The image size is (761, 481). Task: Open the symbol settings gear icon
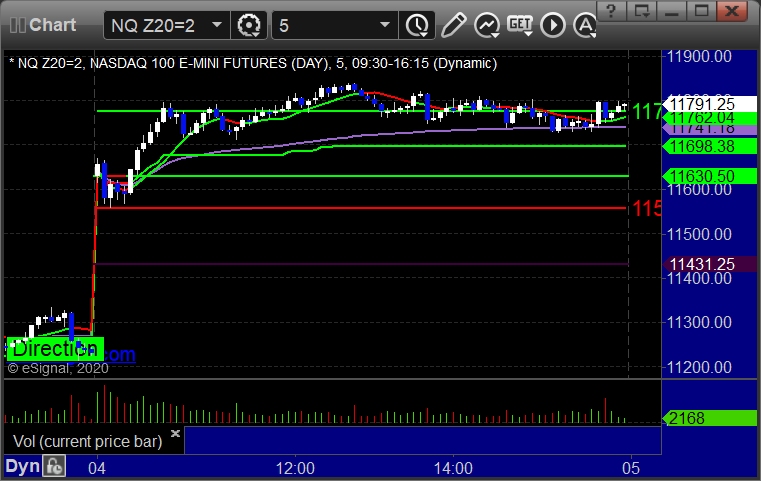tap(248, 25)
